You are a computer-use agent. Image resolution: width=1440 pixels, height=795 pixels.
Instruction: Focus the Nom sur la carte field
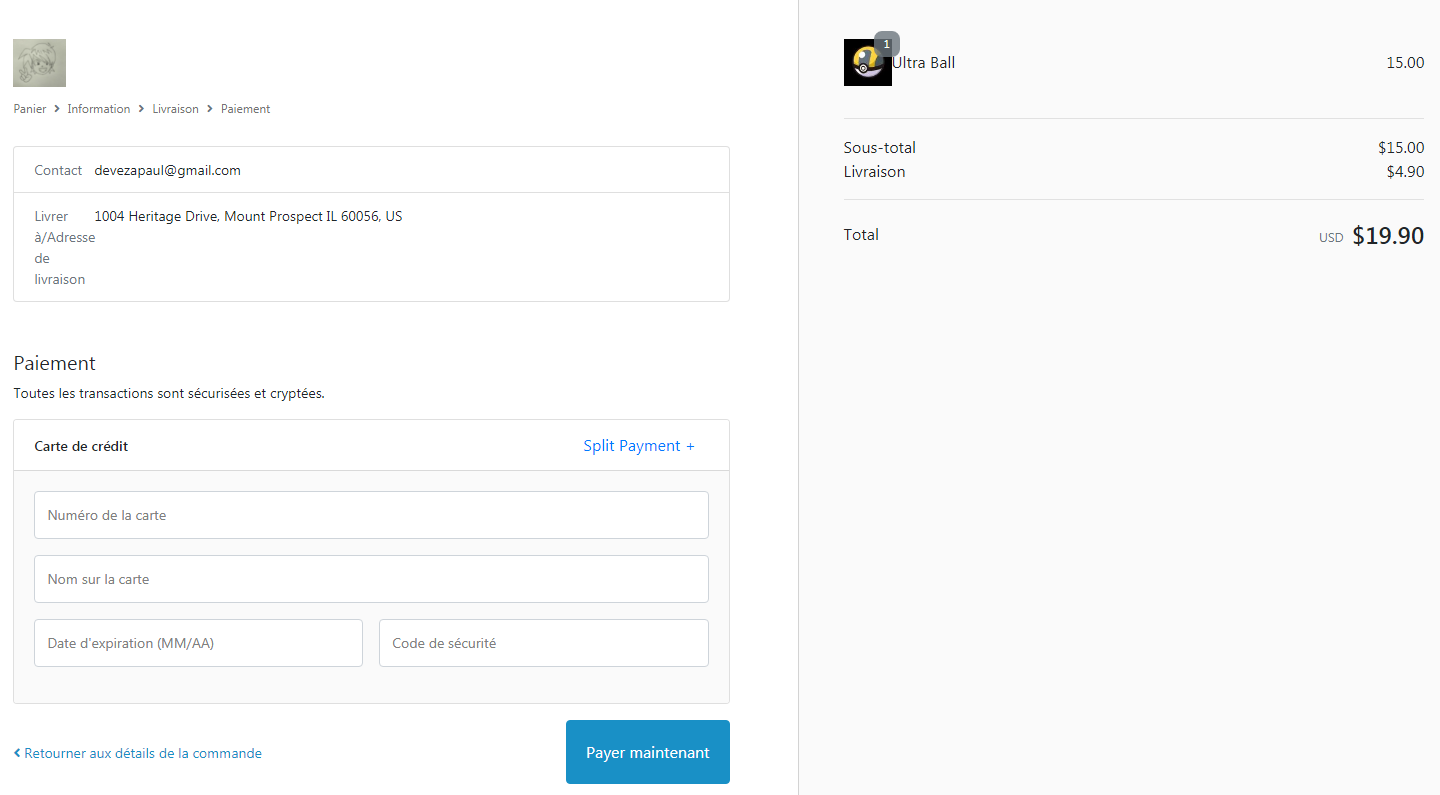coord(371,579)
